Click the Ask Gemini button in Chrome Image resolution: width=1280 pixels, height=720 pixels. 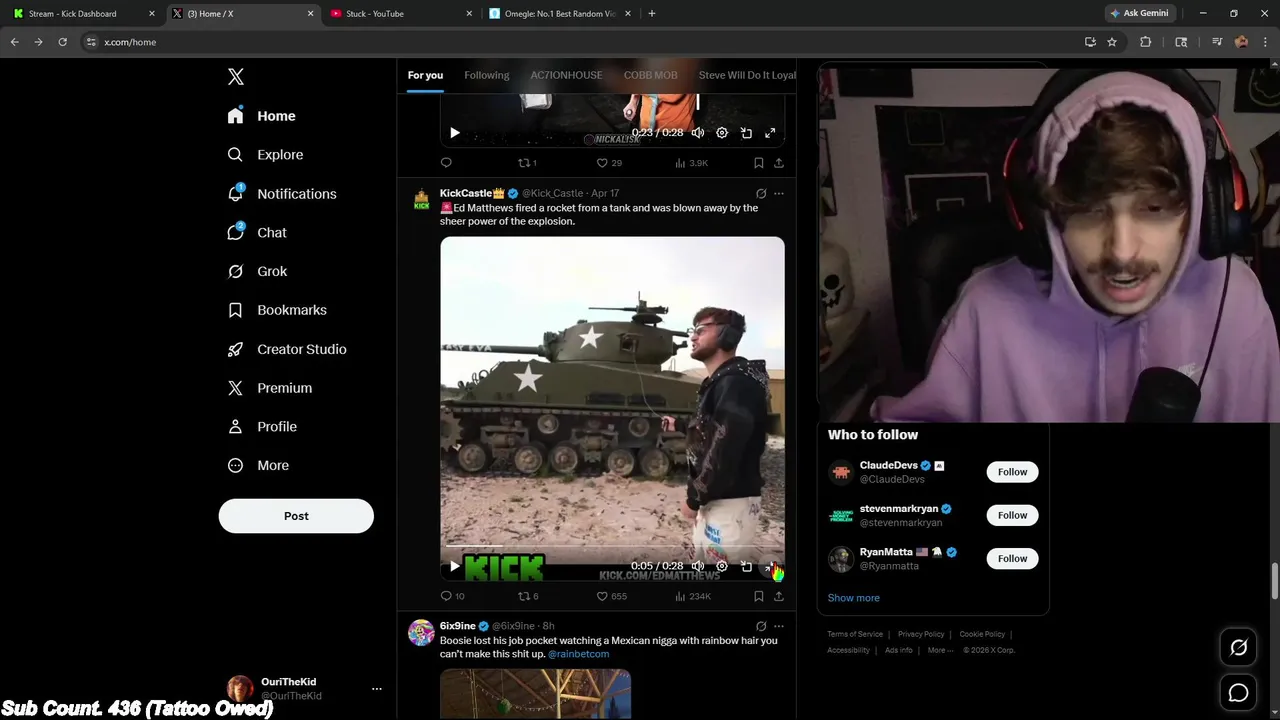(x=1139, y=13)
